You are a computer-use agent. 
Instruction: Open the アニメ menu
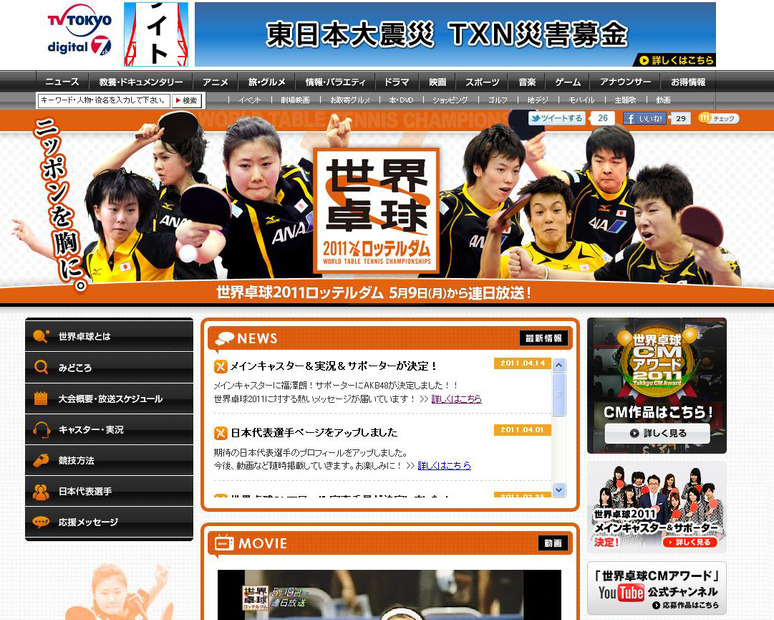[215, 82]
